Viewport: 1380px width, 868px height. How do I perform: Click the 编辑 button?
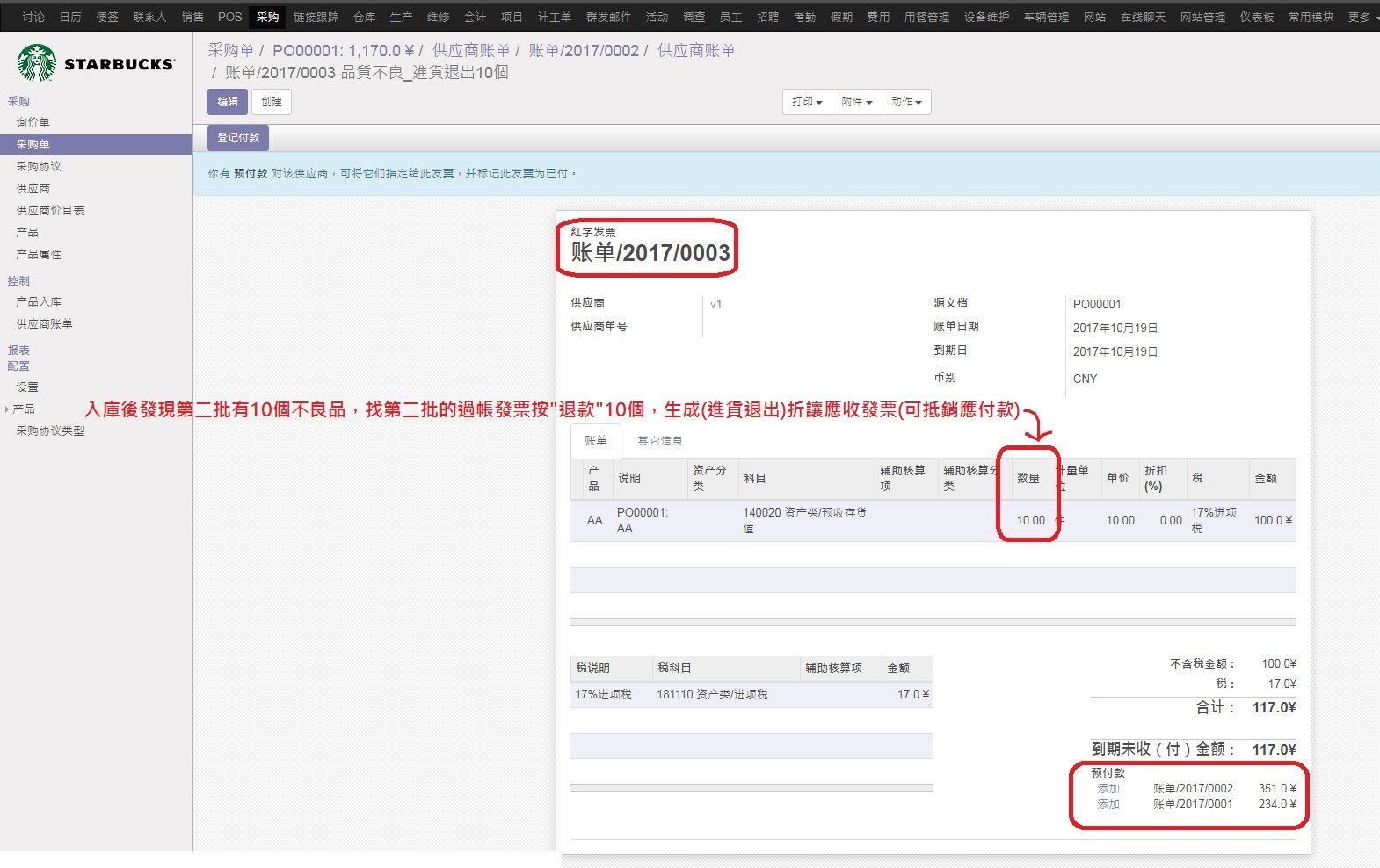coord(228,102)
